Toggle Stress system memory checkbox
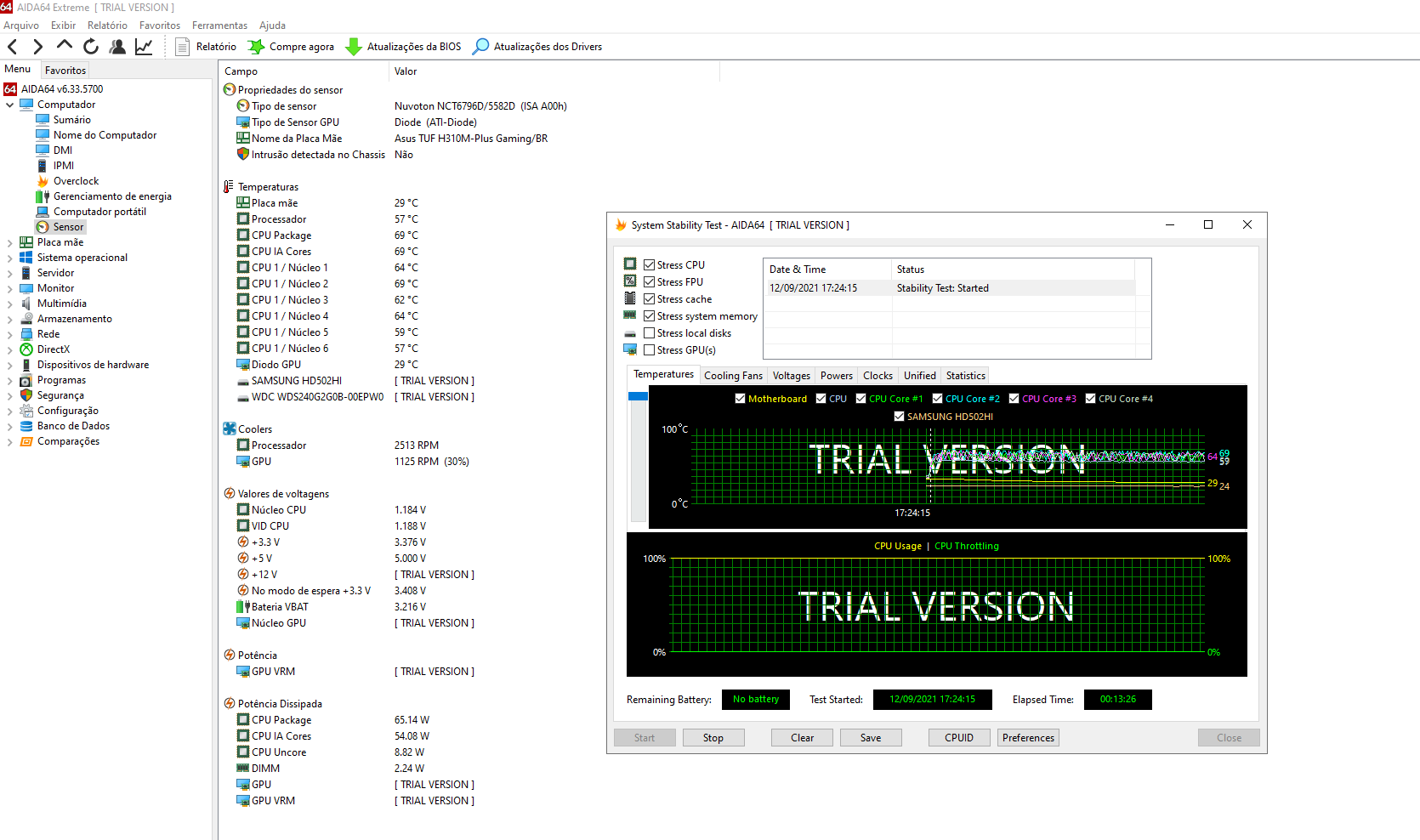 tap(650, 316)
